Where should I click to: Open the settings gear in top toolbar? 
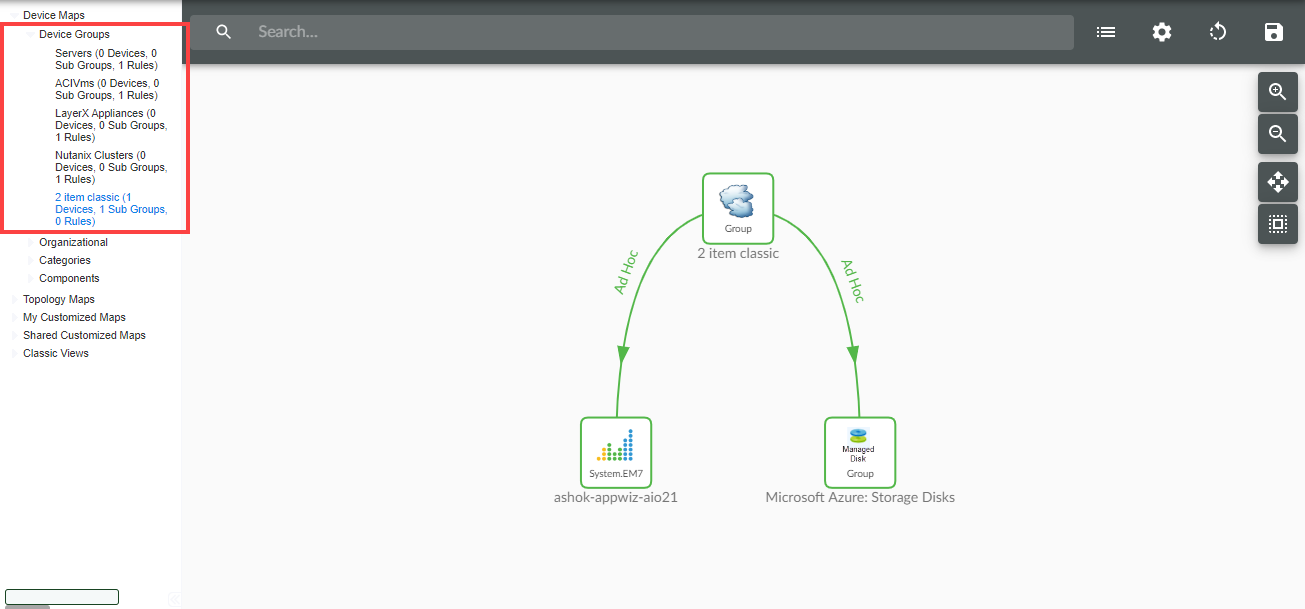click(1161, 32)
